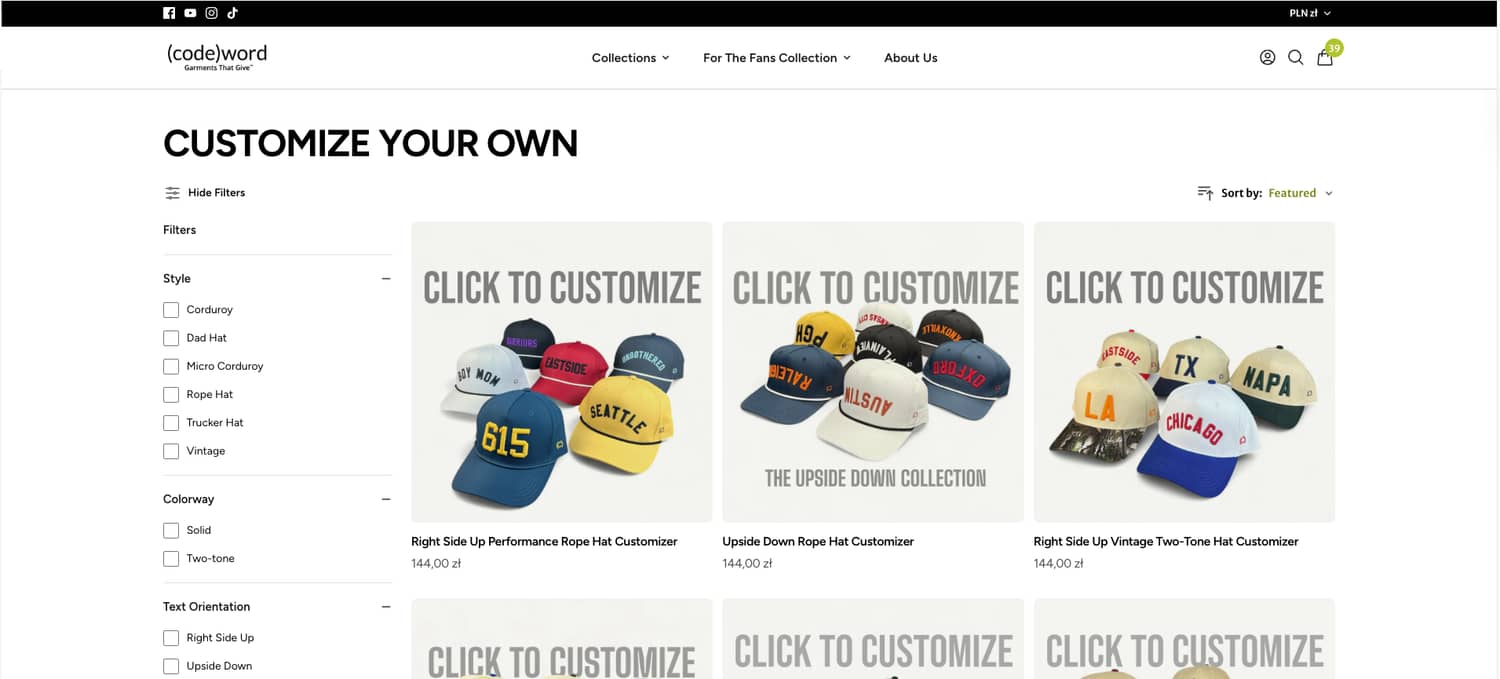The width and height of the screenshot is (1500, 679).
Task: Open the PLN zł currency dropdown
Action: [x=1310, y=13]
